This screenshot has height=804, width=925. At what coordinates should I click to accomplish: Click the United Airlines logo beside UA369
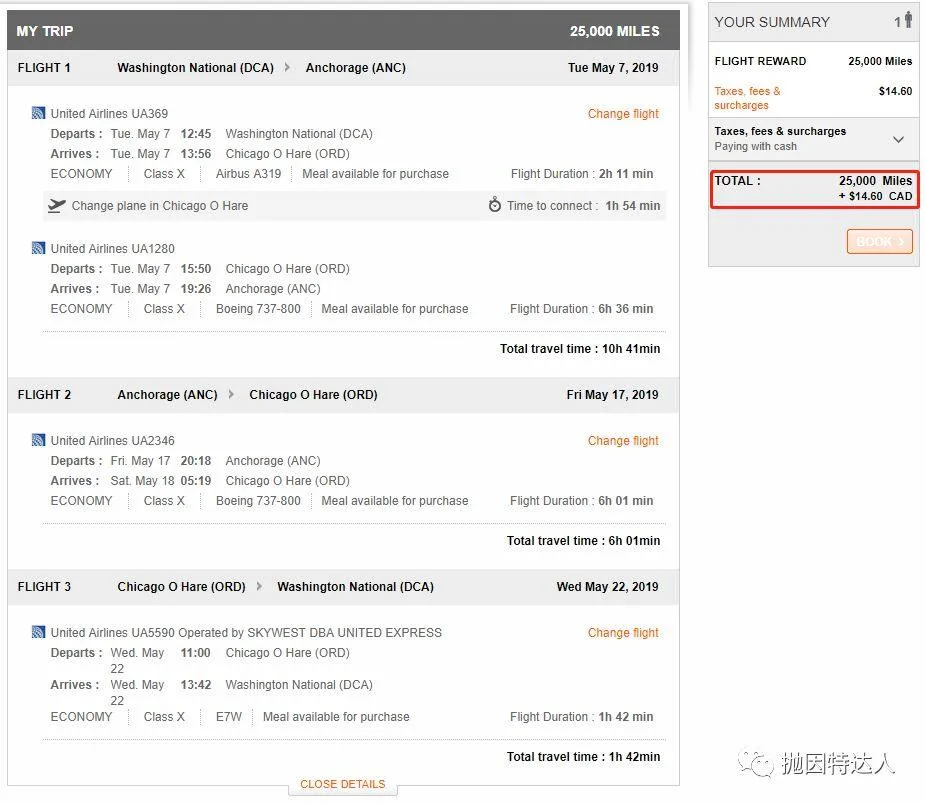coord(38,113)
